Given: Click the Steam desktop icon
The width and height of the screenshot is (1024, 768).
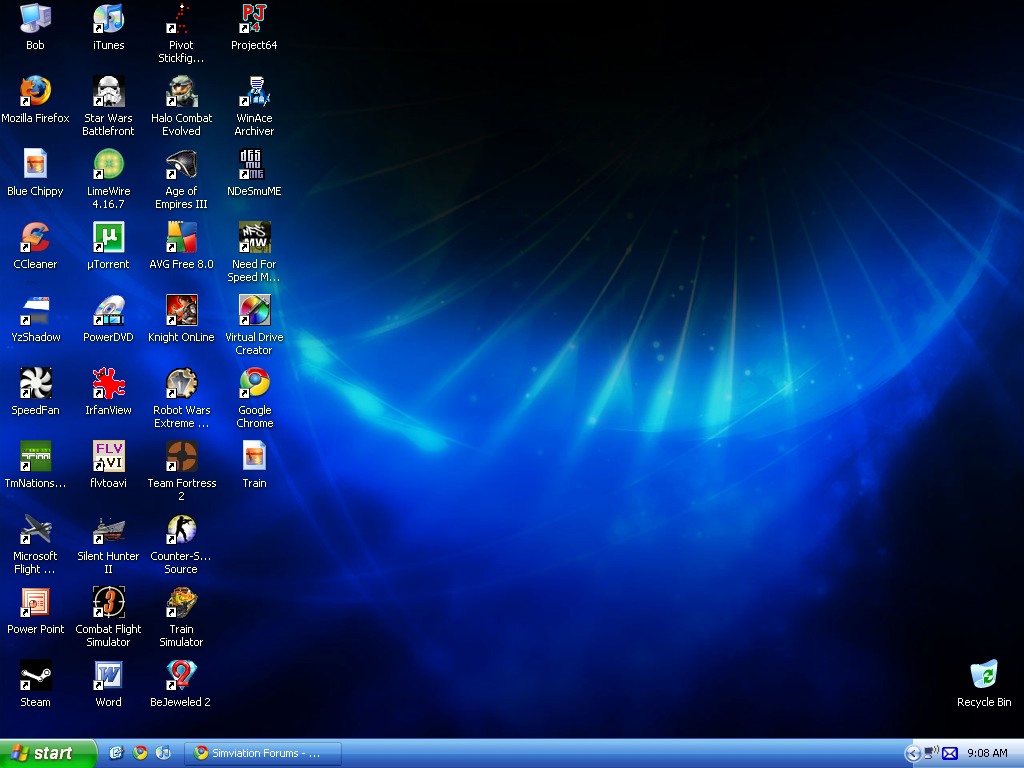Looking at the screenshot, I should [x=35, y=677].
